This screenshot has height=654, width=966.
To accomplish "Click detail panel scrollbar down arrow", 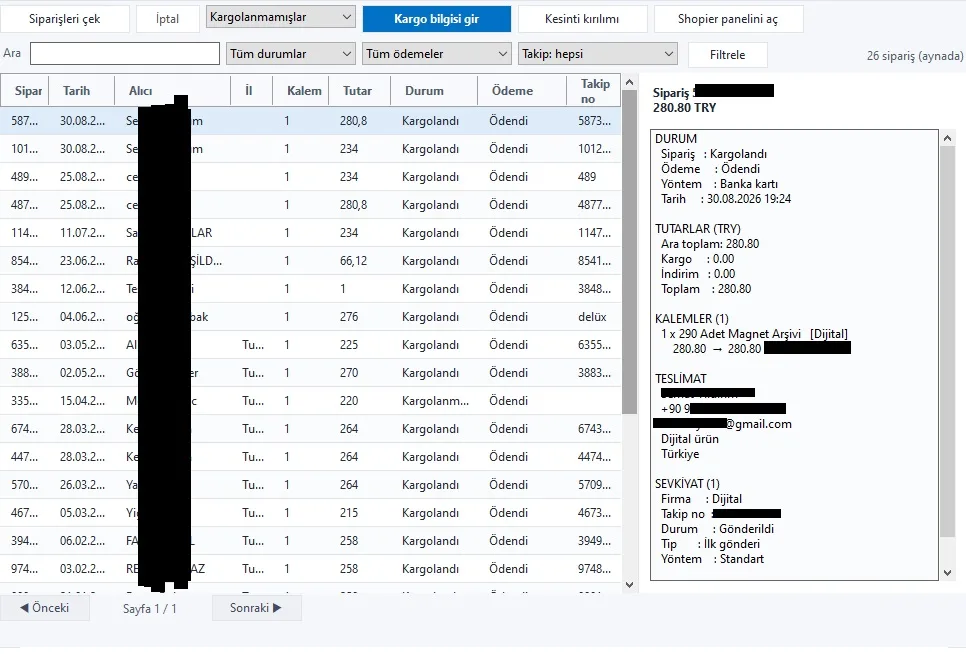I will coord(948,573).
